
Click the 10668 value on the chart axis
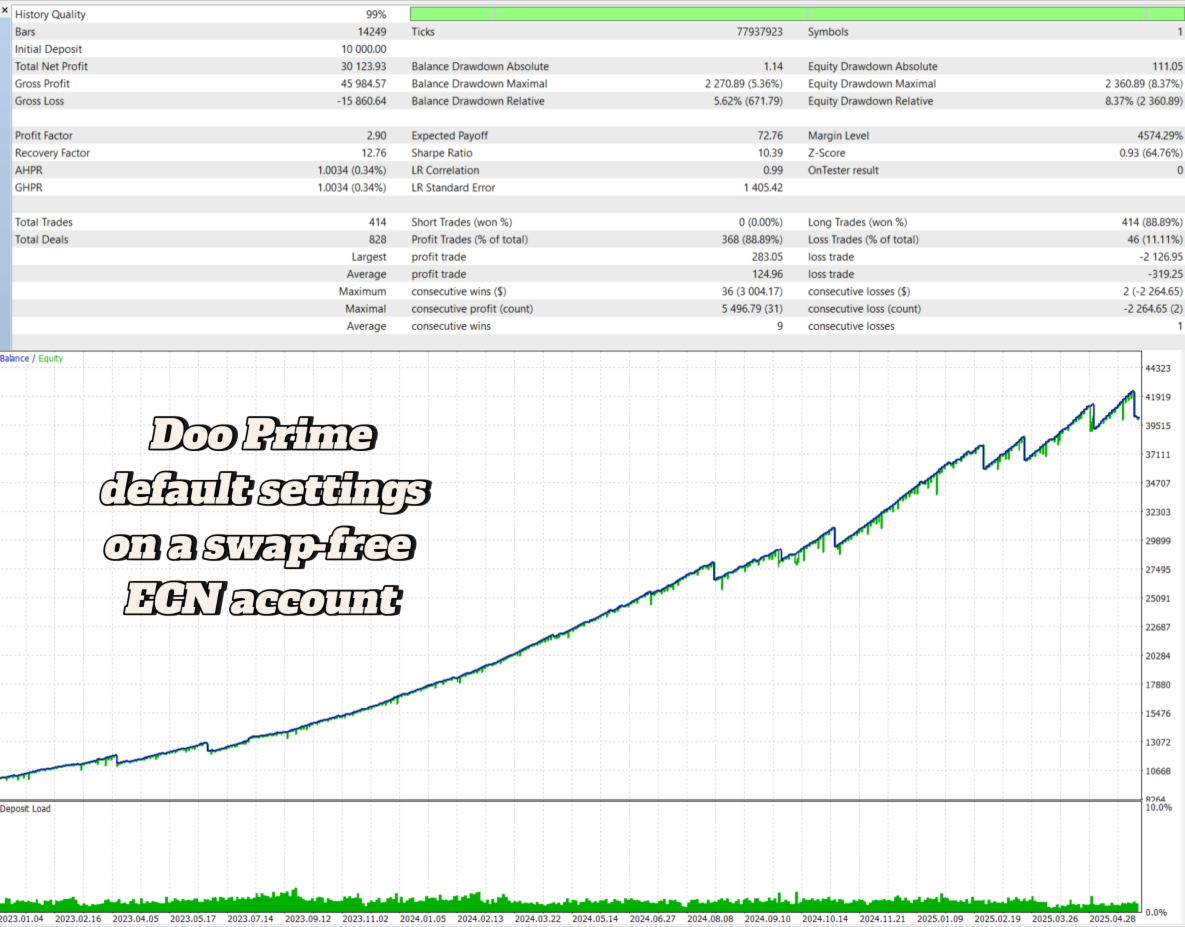pos(1157,771)
